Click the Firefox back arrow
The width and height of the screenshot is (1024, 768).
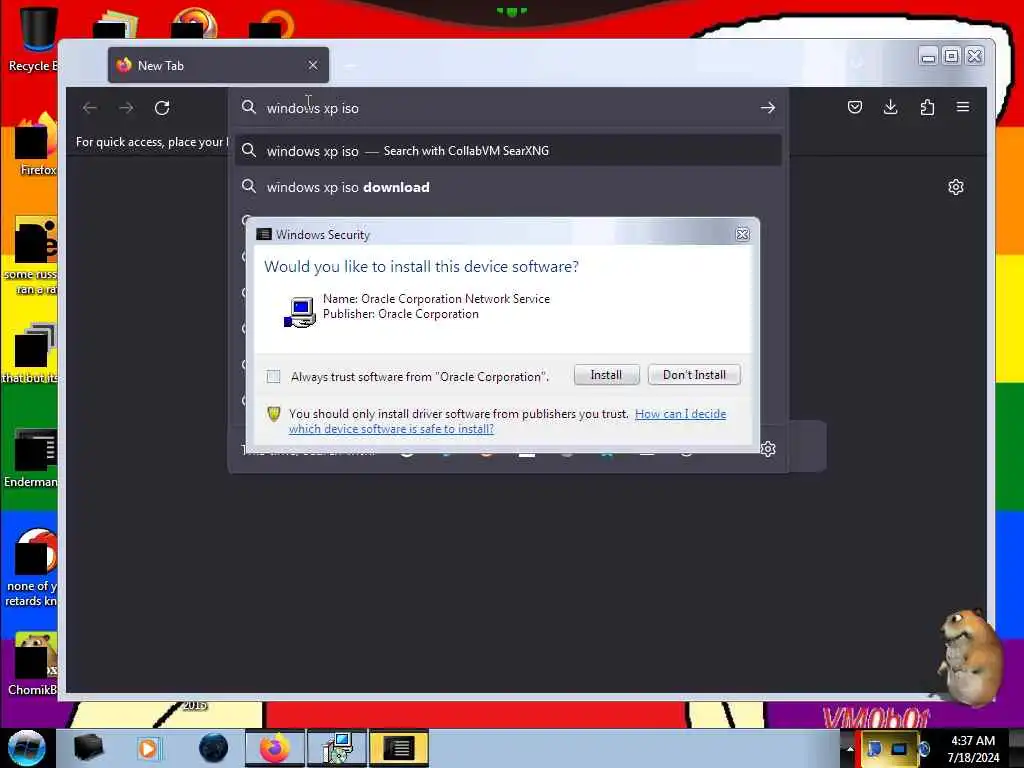coord(90,108)
